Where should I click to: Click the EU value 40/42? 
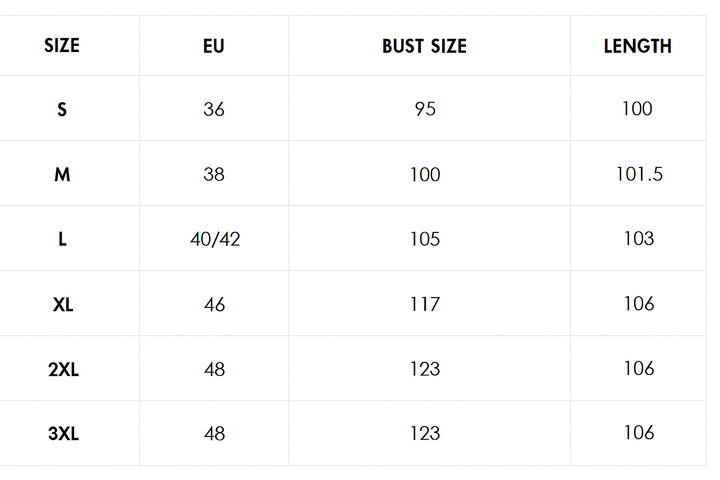(x=215, y=239)
